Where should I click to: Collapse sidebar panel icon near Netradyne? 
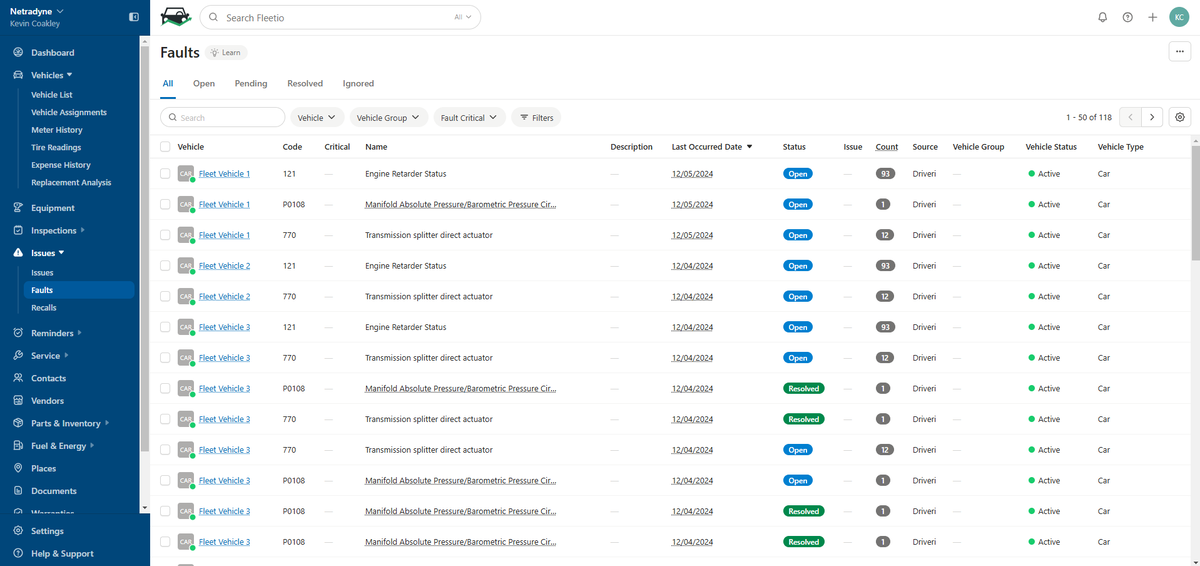(x=134, y=17)
